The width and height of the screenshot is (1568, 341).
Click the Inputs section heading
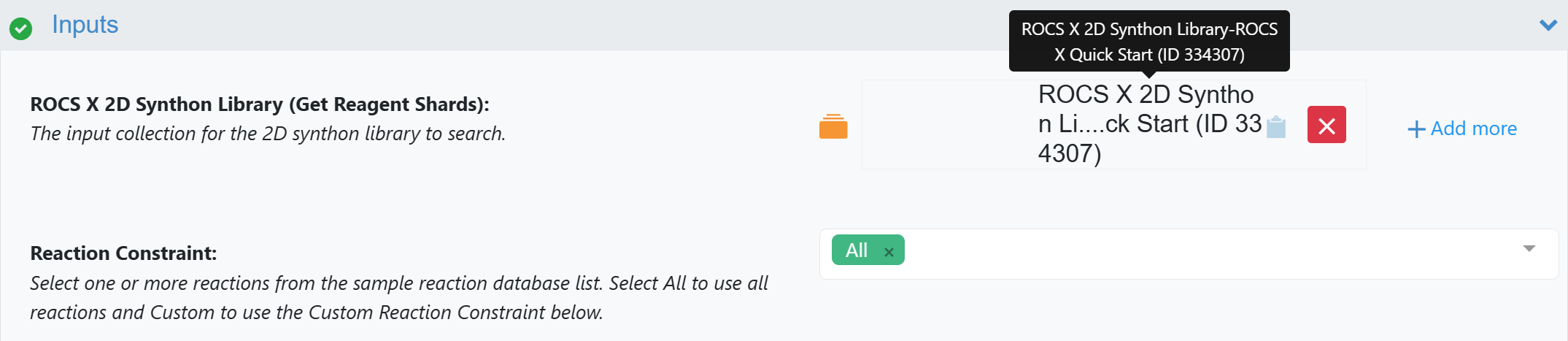tap(85, 25)
